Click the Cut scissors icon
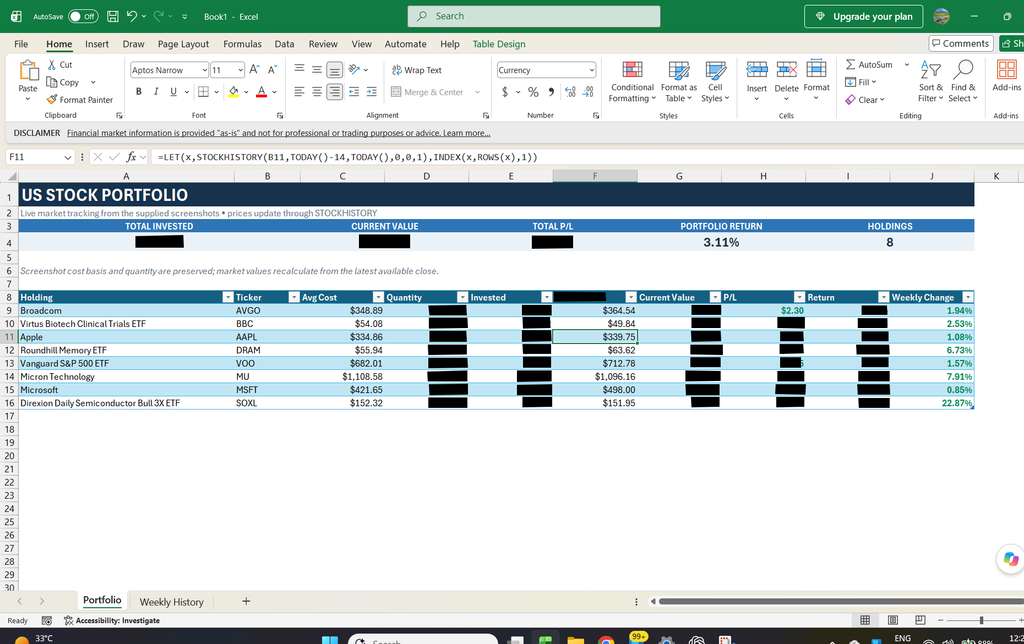This screenshot has width=1024, height=644. [52, 65]
